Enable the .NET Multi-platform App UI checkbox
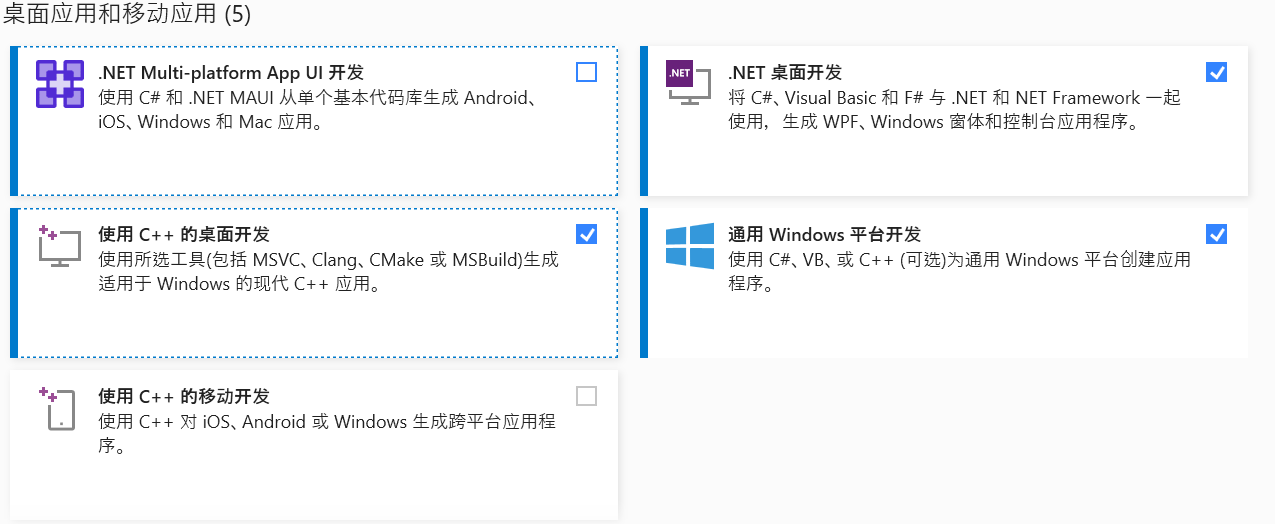Image resolution: width=1275 pixels, height=524 pixels. tap(587, 72)
